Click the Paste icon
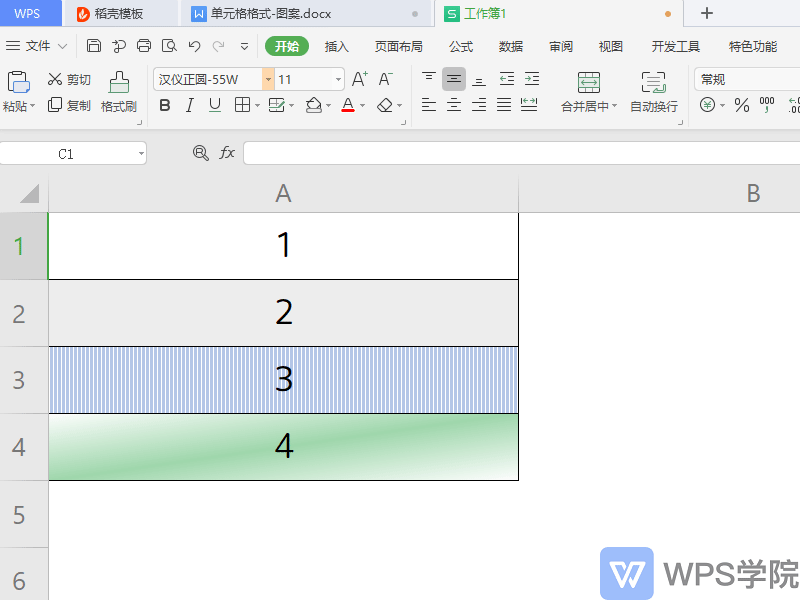This screenshot has width=800, height=600. pos(18,82)
